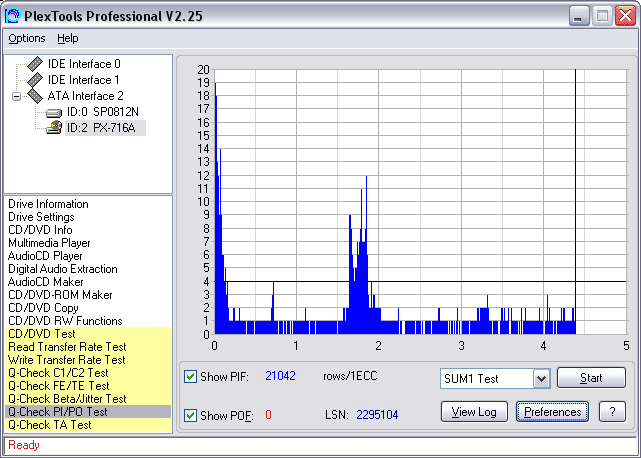Open the Help menu

67,38
